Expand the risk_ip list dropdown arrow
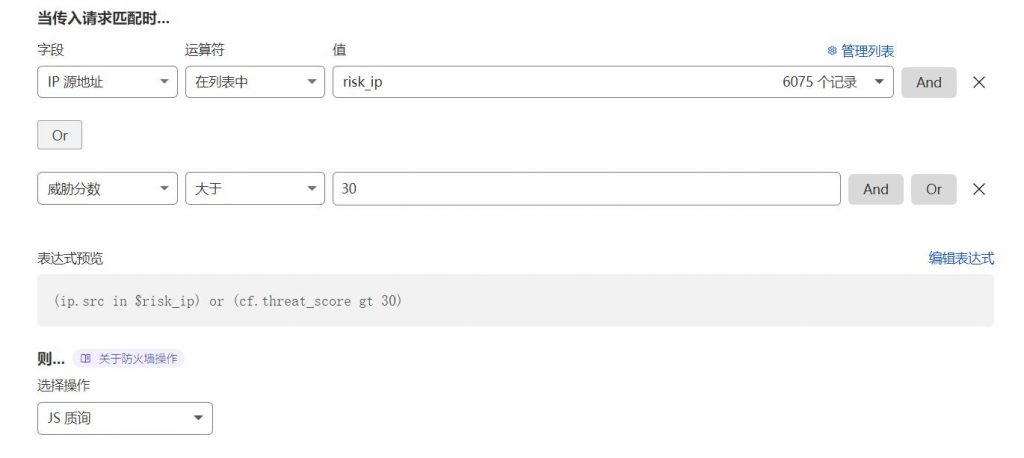This screenshot has width=1024, height=458. click(x=879, y=82)
